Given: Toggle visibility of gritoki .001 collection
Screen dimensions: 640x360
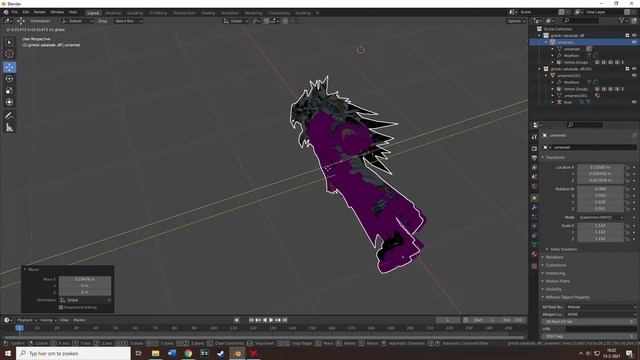Looking at the screenshot, I should 634,69.
